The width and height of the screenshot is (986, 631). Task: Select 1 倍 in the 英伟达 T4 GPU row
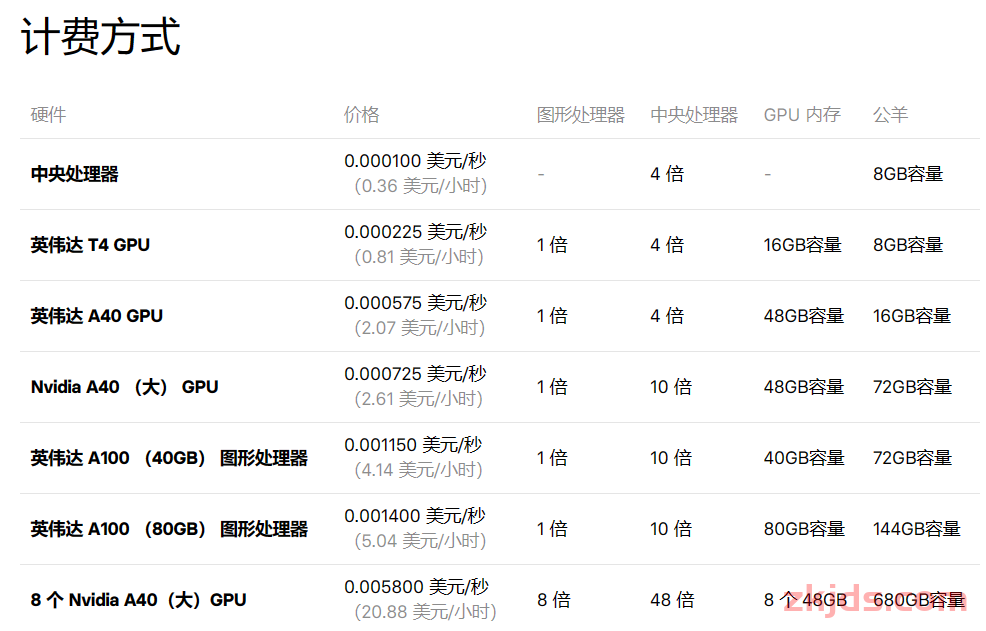[552, 245]
